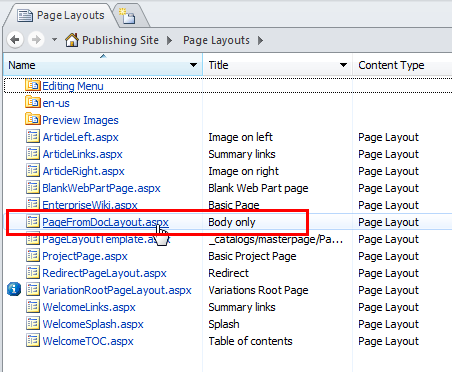Click the en-us folder icon

click(x=33, y=102)
